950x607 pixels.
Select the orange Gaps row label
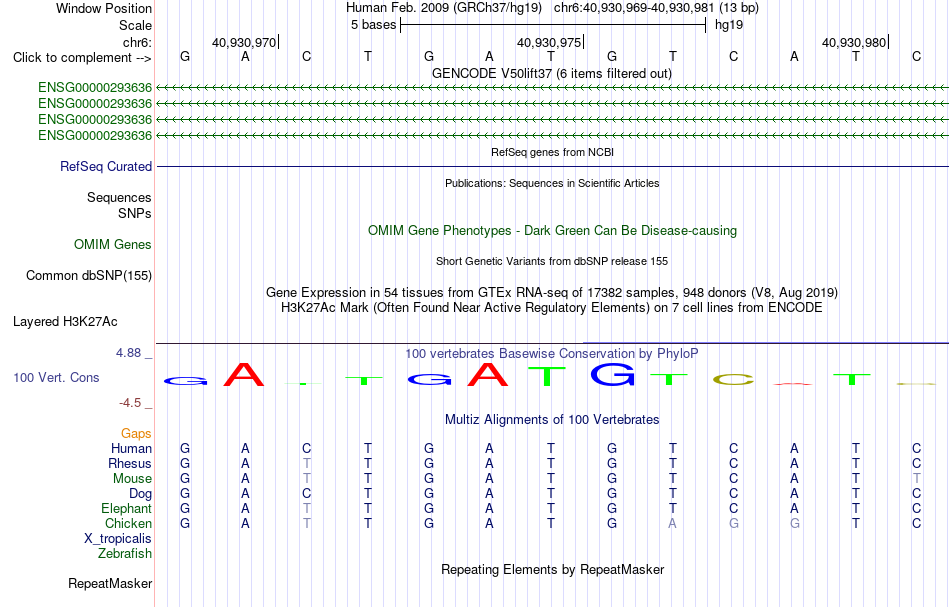click(136, 433)
